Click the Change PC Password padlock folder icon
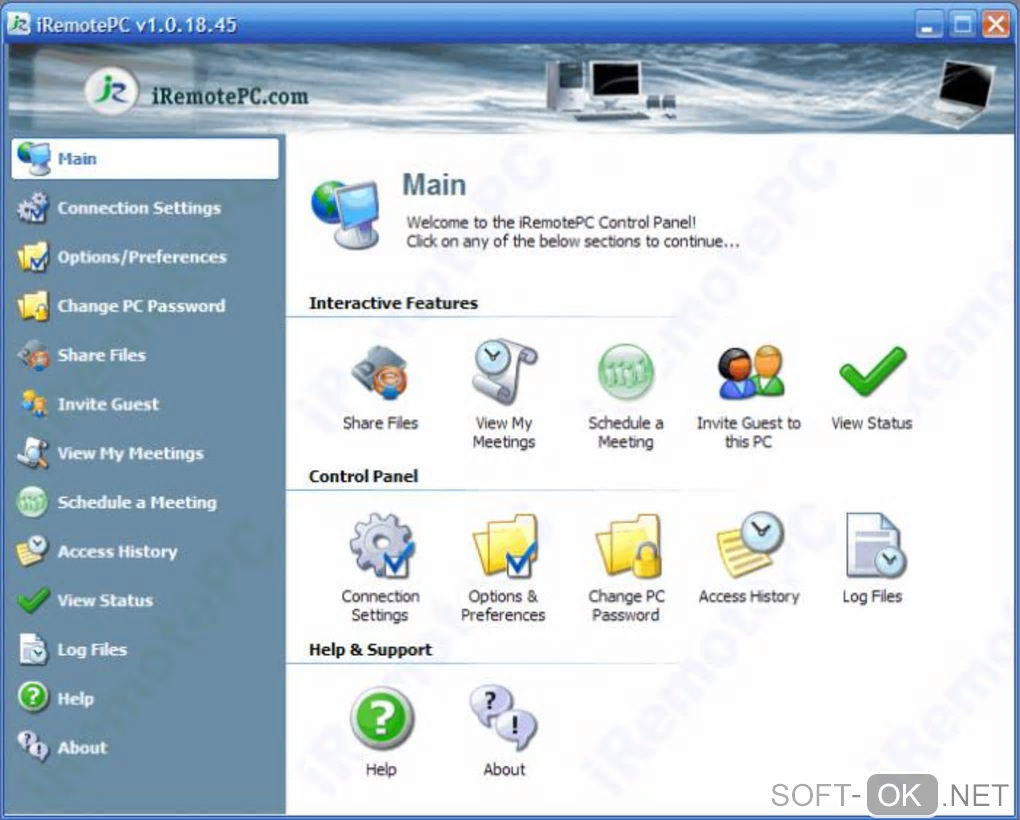 (628, 546)
